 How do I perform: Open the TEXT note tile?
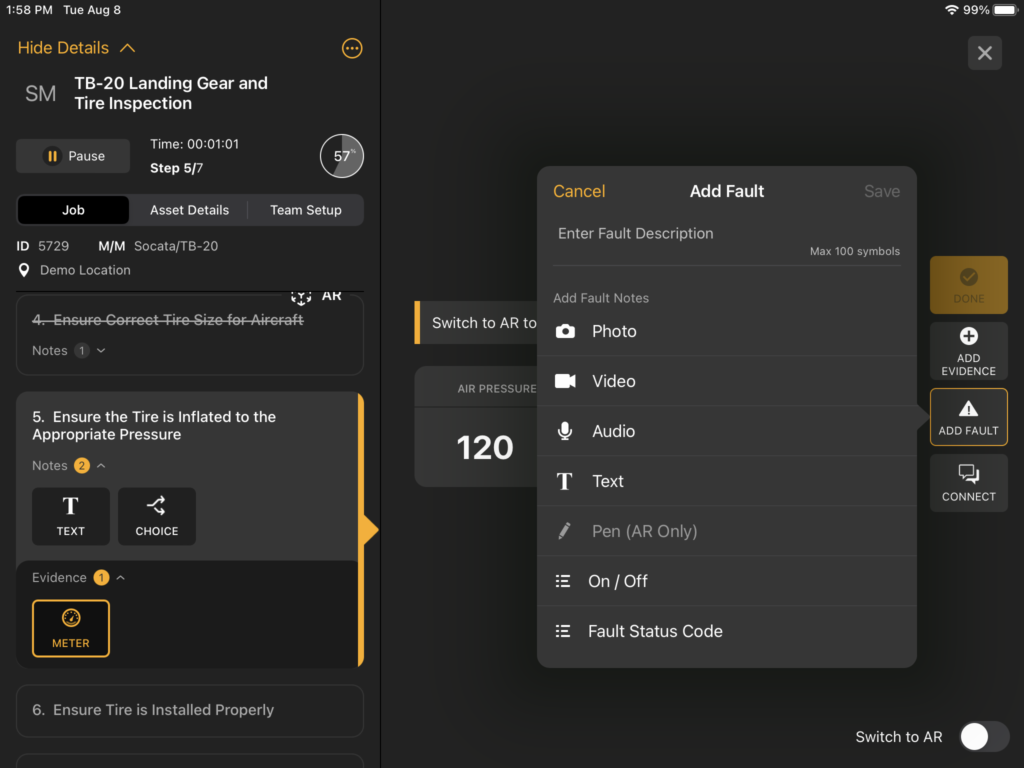pyautogui.click(x=71, y=516)
